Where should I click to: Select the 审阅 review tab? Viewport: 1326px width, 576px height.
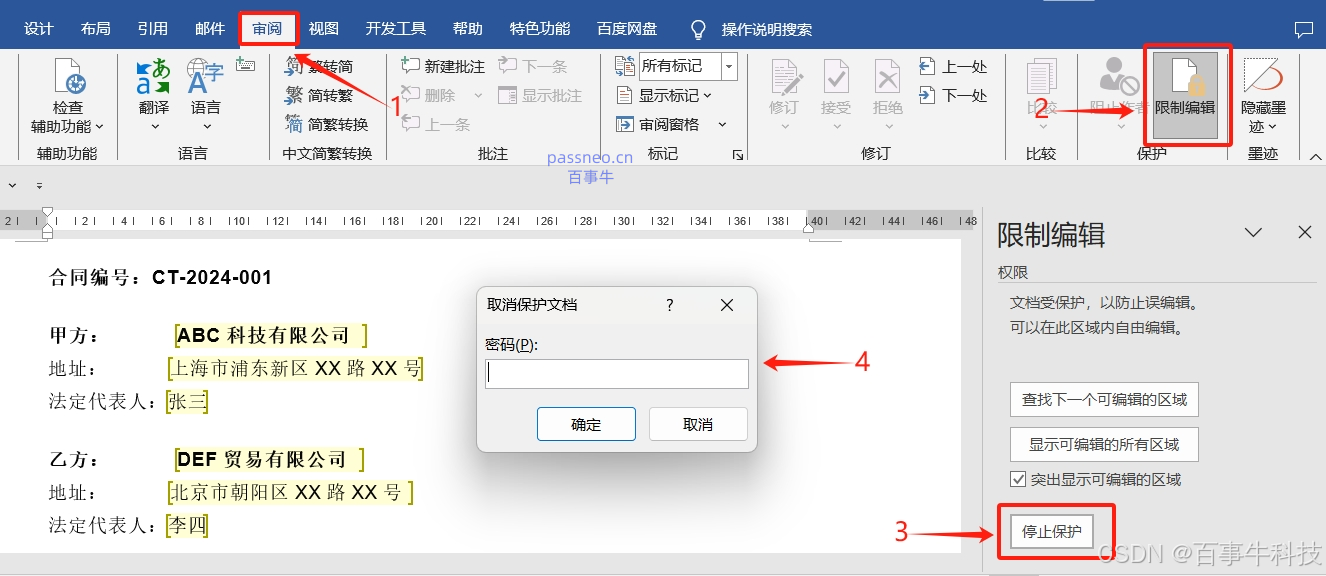(267, 29)
